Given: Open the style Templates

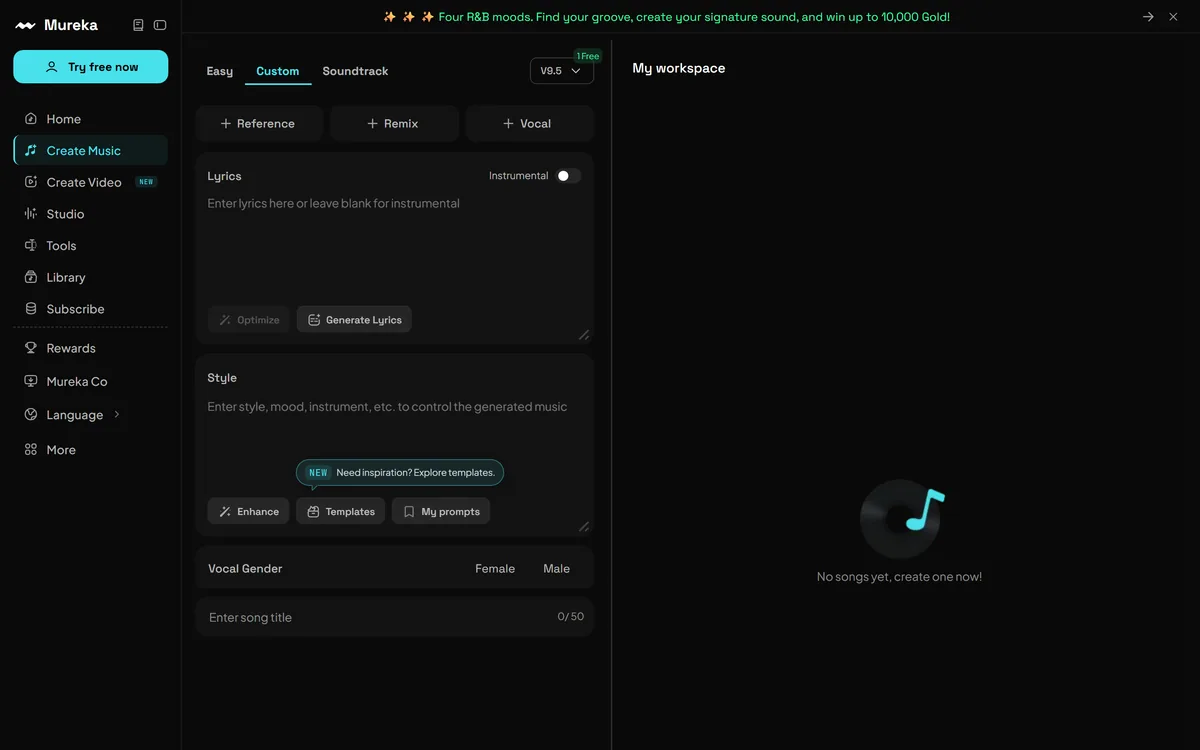Looking at the screenshot, I should pyautogui.click(x=340, y=511).
